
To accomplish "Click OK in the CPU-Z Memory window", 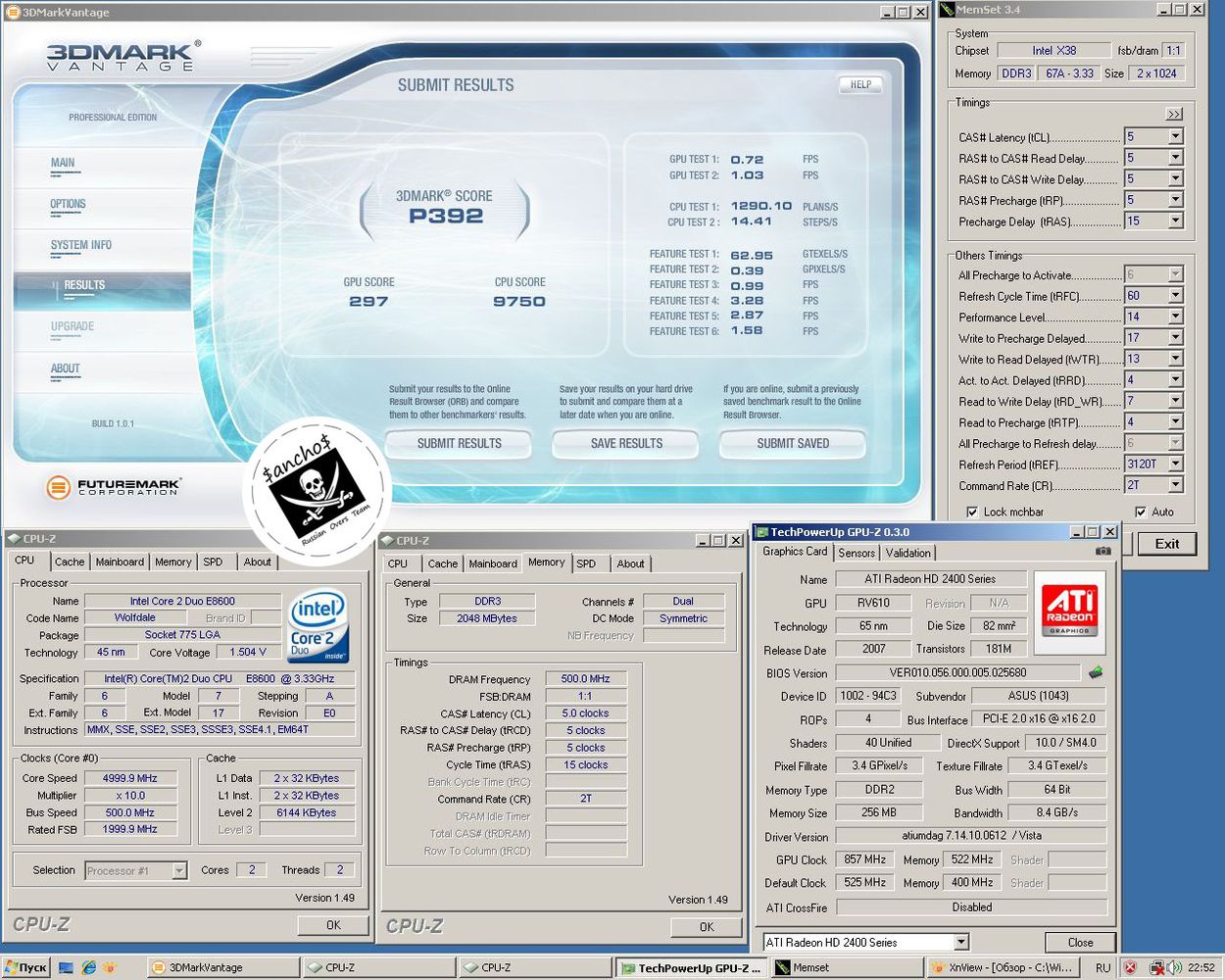I will click(x=707, y=926).
